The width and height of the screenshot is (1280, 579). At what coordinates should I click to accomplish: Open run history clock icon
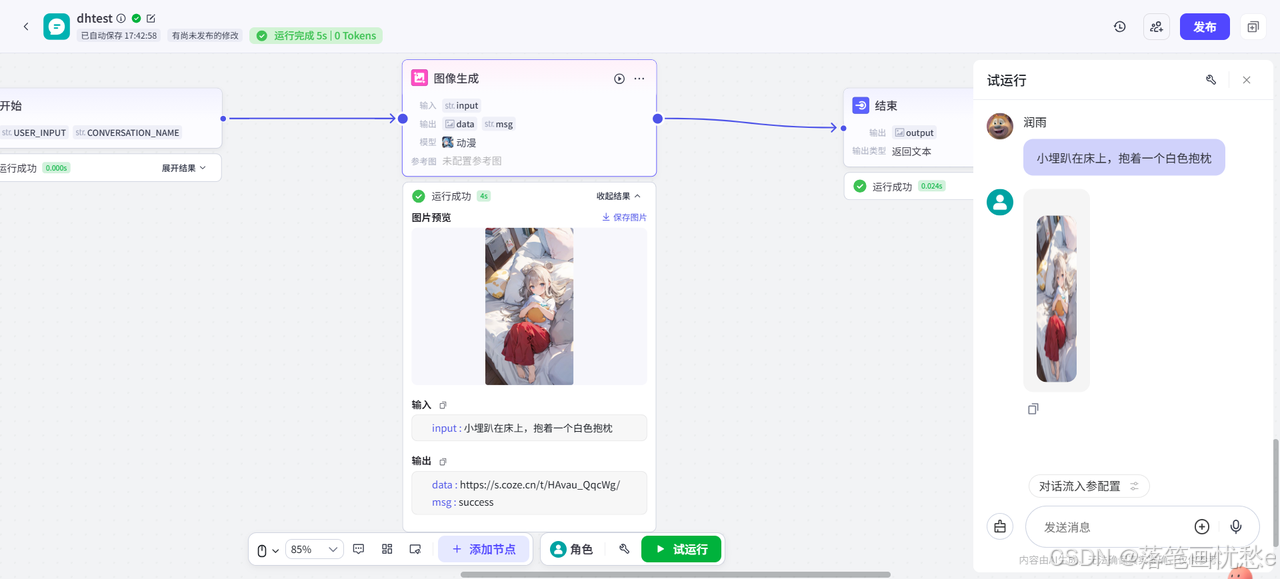[1120, 27]
